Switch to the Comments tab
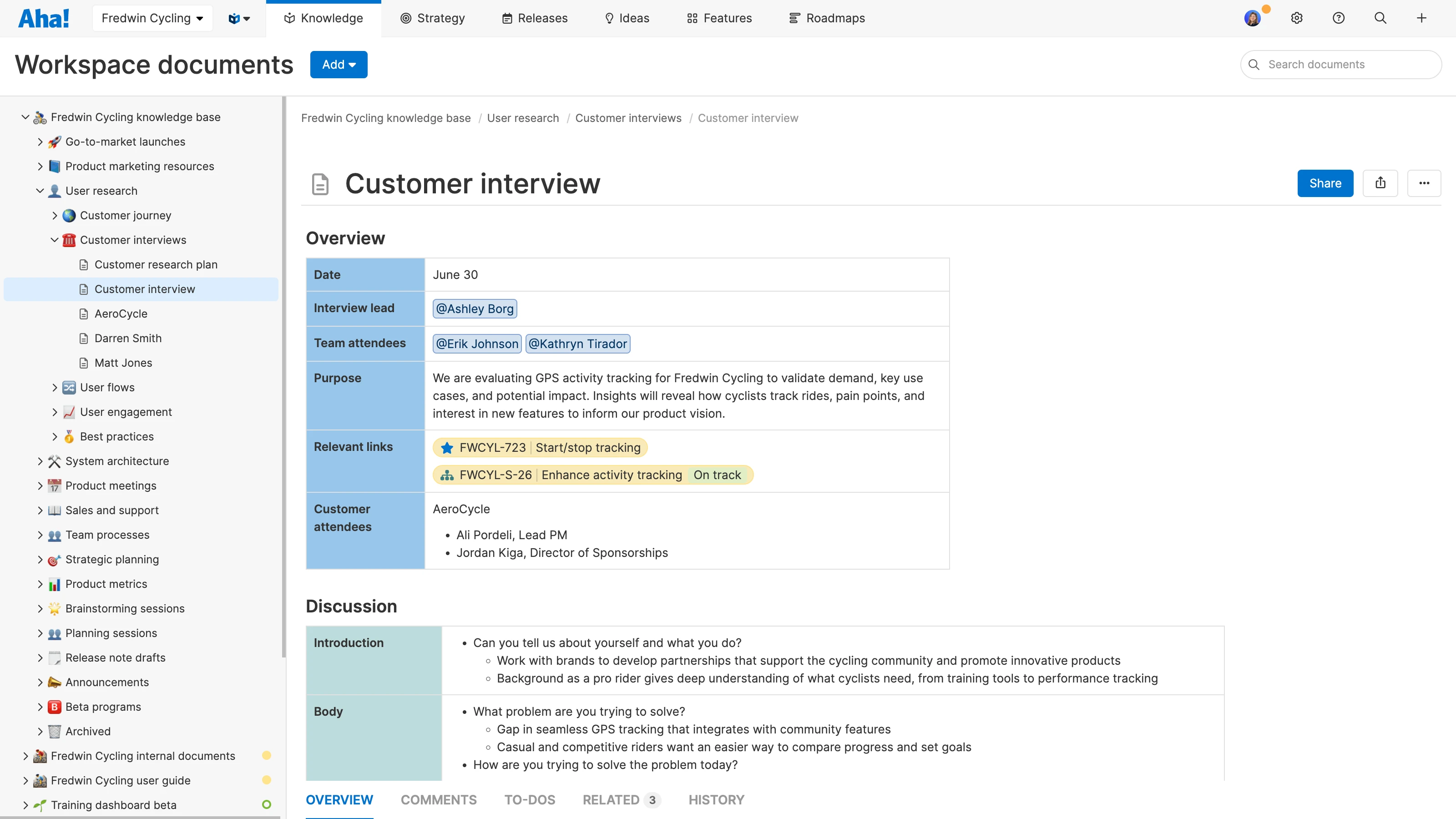Image resolution: width=1456 pixels, height=819 pixels. tap(439, 800)
